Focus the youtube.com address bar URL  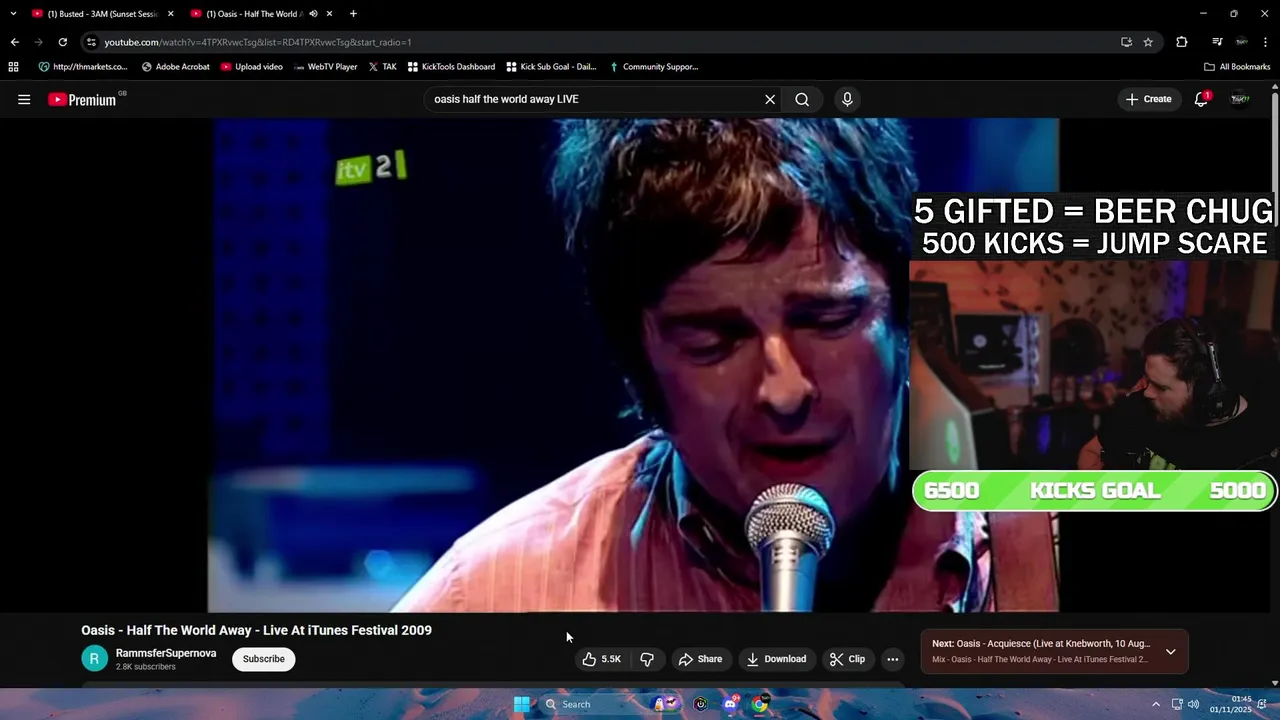pyautogui.click(x=258, y=42)
